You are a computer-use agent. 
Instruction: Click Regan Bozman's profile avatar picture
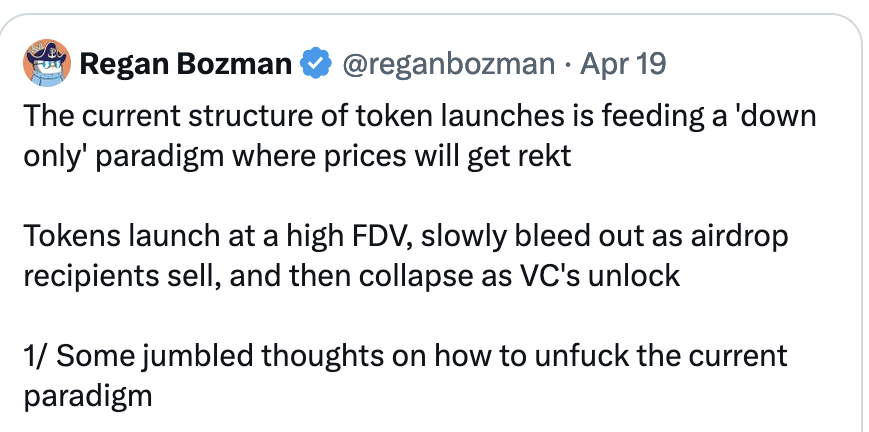click(45, 64)
